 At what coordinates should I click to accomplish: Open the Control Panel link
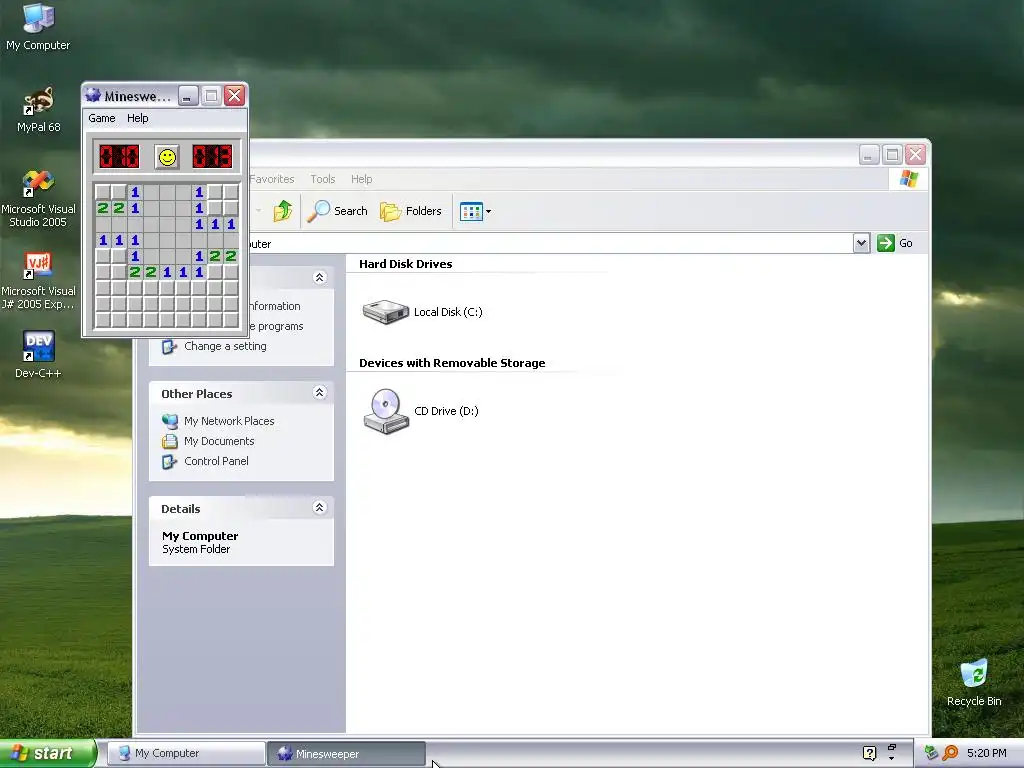pyautogui.click(x=216, y=461)
